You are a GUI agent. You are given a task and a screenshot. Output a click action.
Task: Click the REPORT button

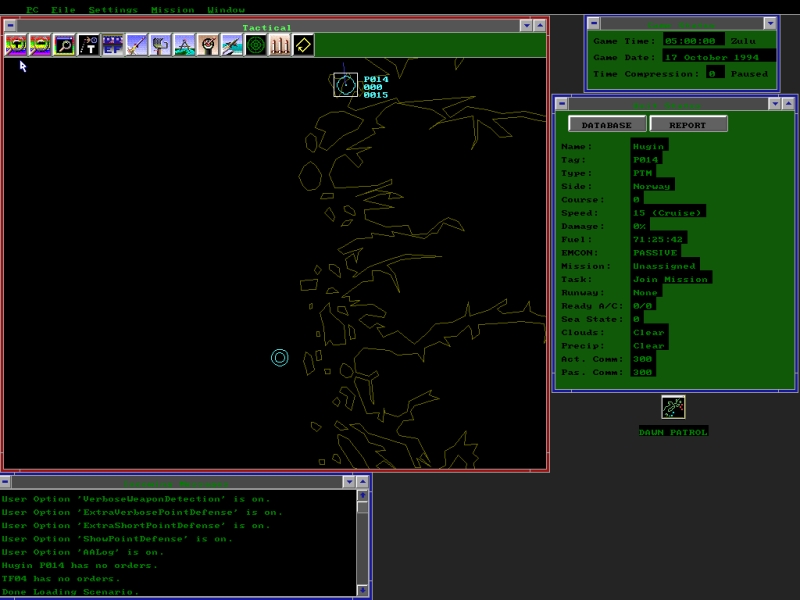pos(688,124)
